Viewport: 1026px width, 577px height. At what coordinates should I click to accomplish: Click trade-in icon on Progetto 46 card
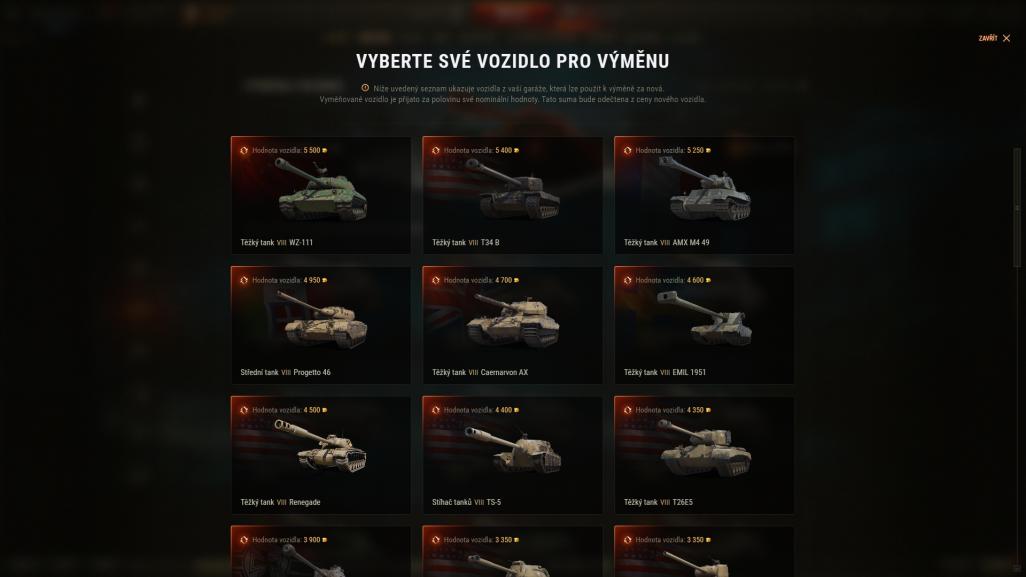pos(243,280)
